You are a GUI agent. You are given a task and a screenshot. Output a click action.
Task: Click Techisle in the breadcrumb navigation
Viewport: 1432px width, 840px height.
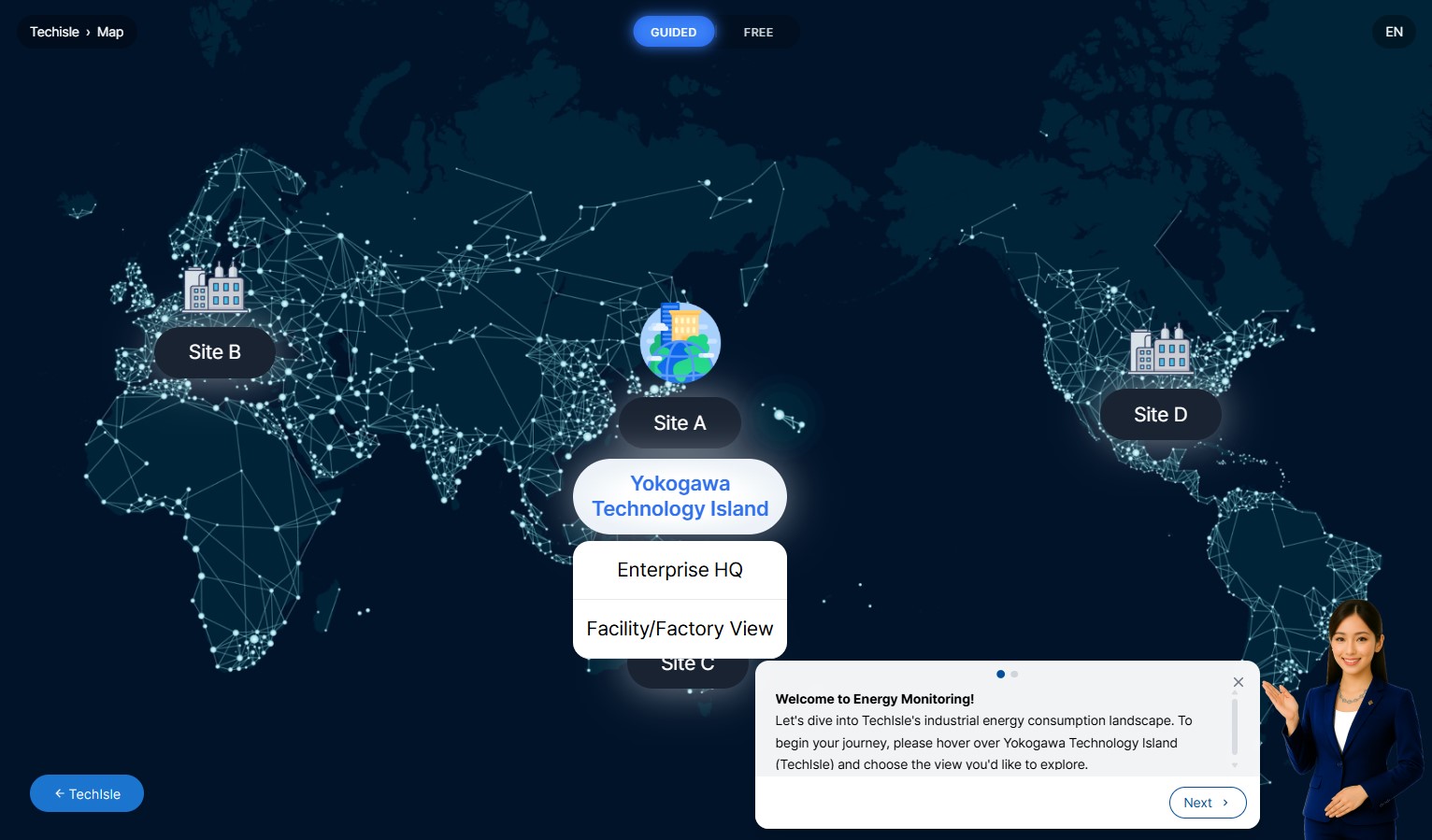54,32
